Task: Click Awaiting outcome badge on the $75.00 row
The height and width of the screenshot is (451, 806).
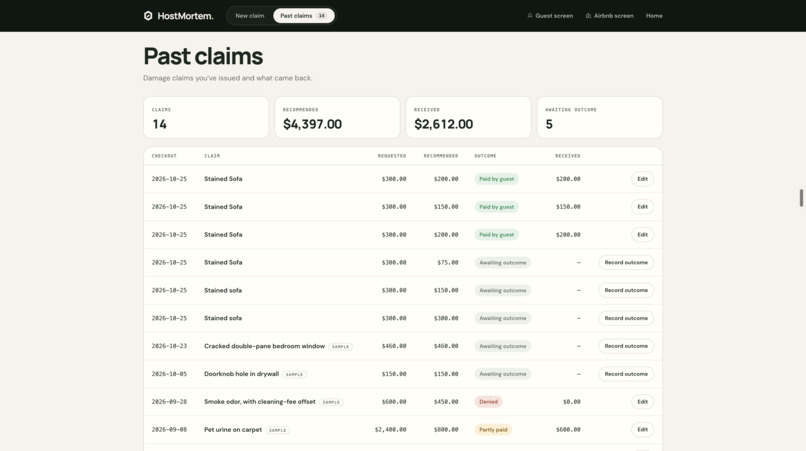Action: 503,262
